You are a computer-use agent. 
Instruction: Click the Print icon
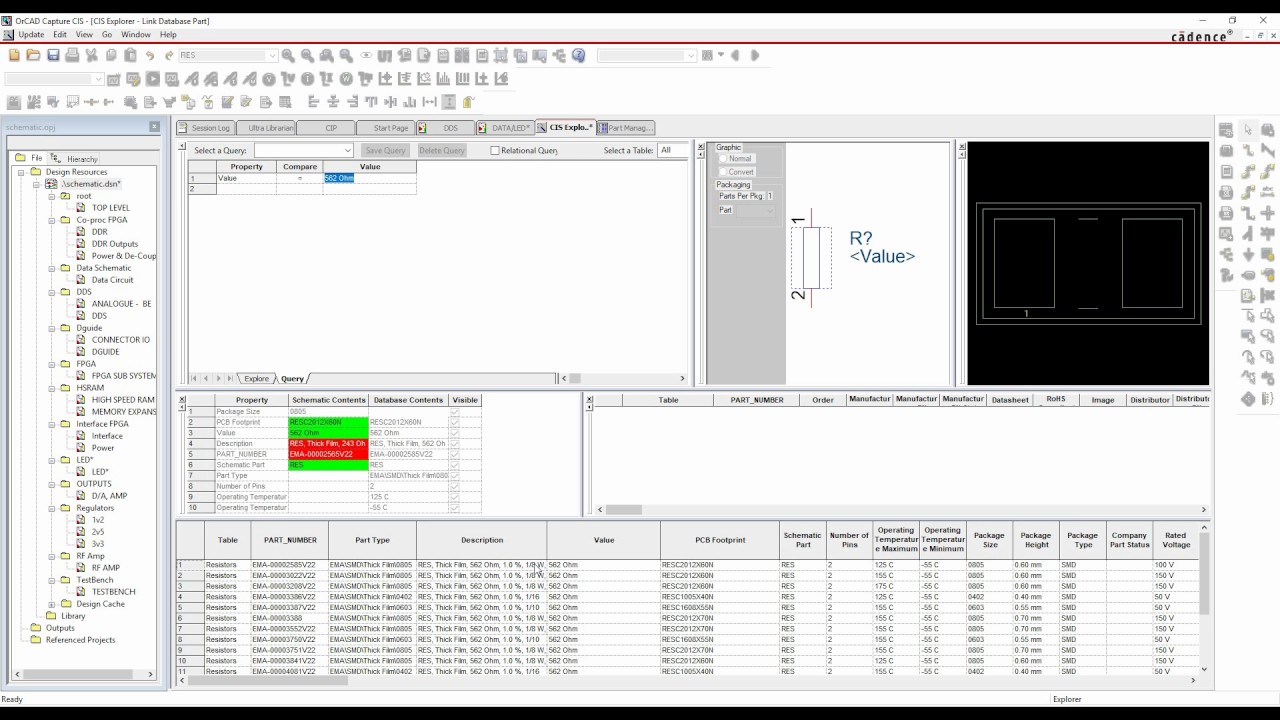[x=72, y=56]
